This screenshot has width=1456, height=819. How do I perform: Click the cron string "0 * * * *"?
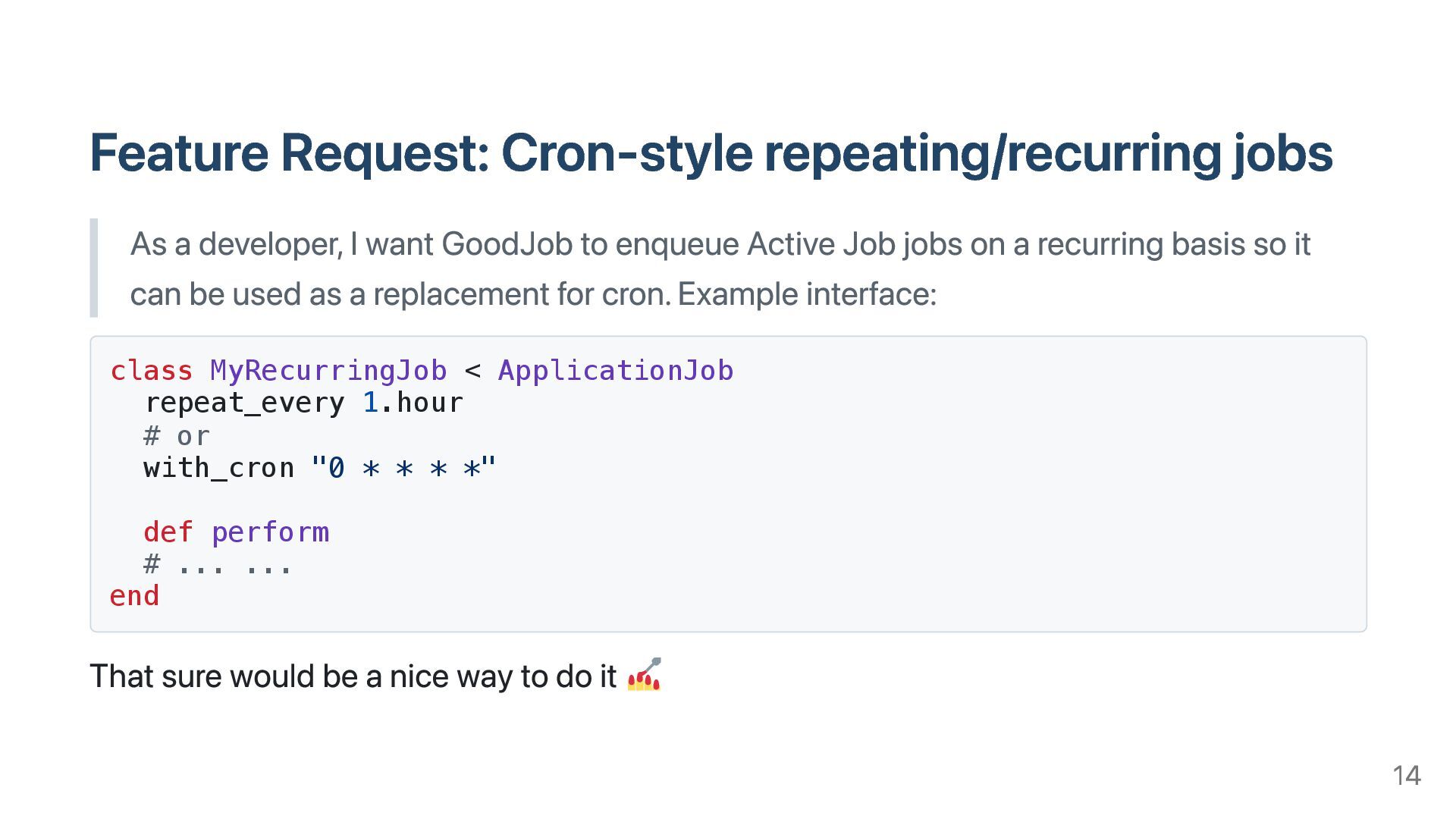tap(403, 468)
